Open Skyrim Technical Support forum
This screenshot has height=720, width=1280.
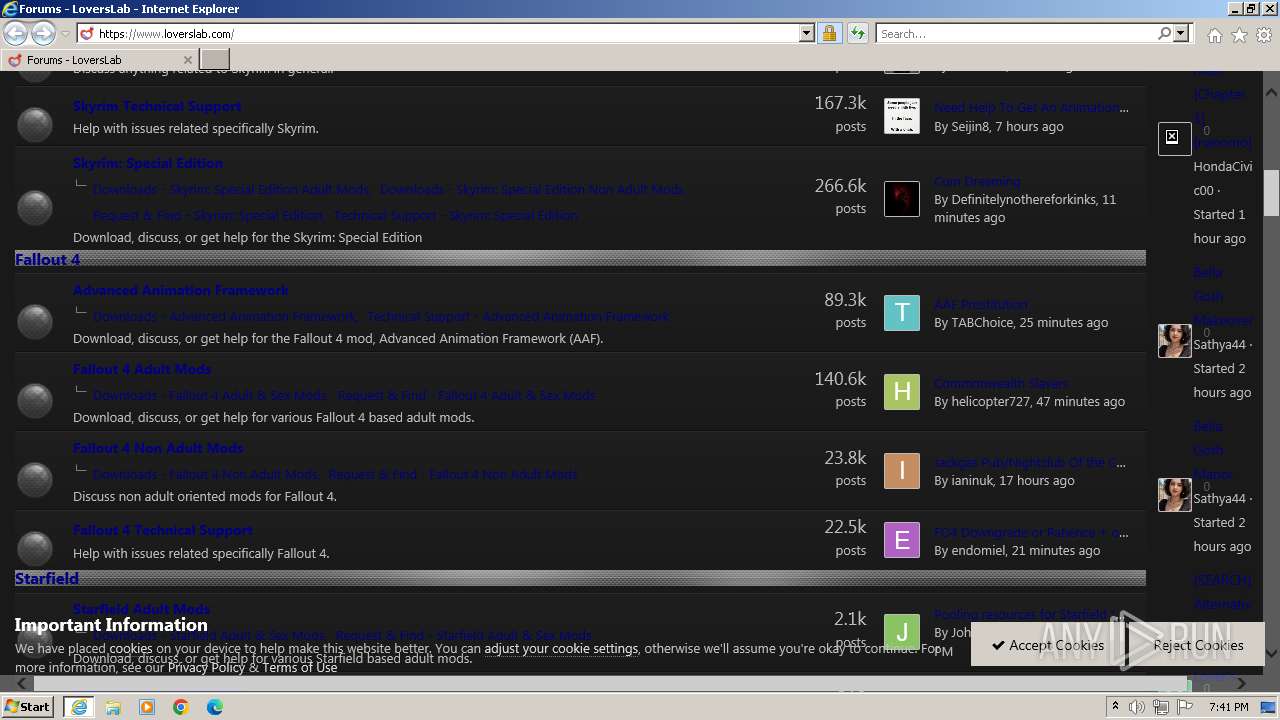tap(157, 106)
